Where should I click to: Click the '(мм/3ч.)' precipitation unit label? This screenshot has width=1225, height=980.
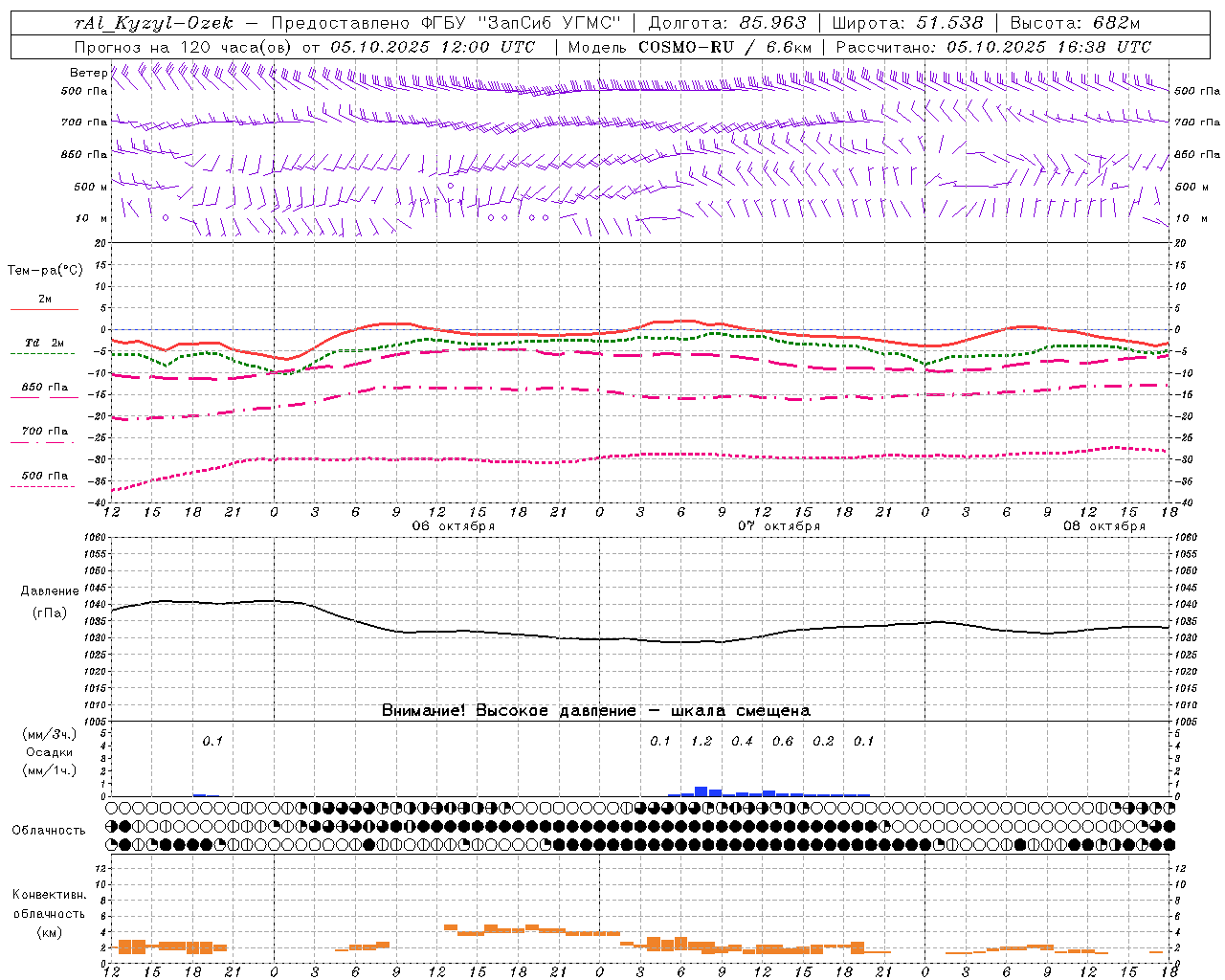(50, 734)
